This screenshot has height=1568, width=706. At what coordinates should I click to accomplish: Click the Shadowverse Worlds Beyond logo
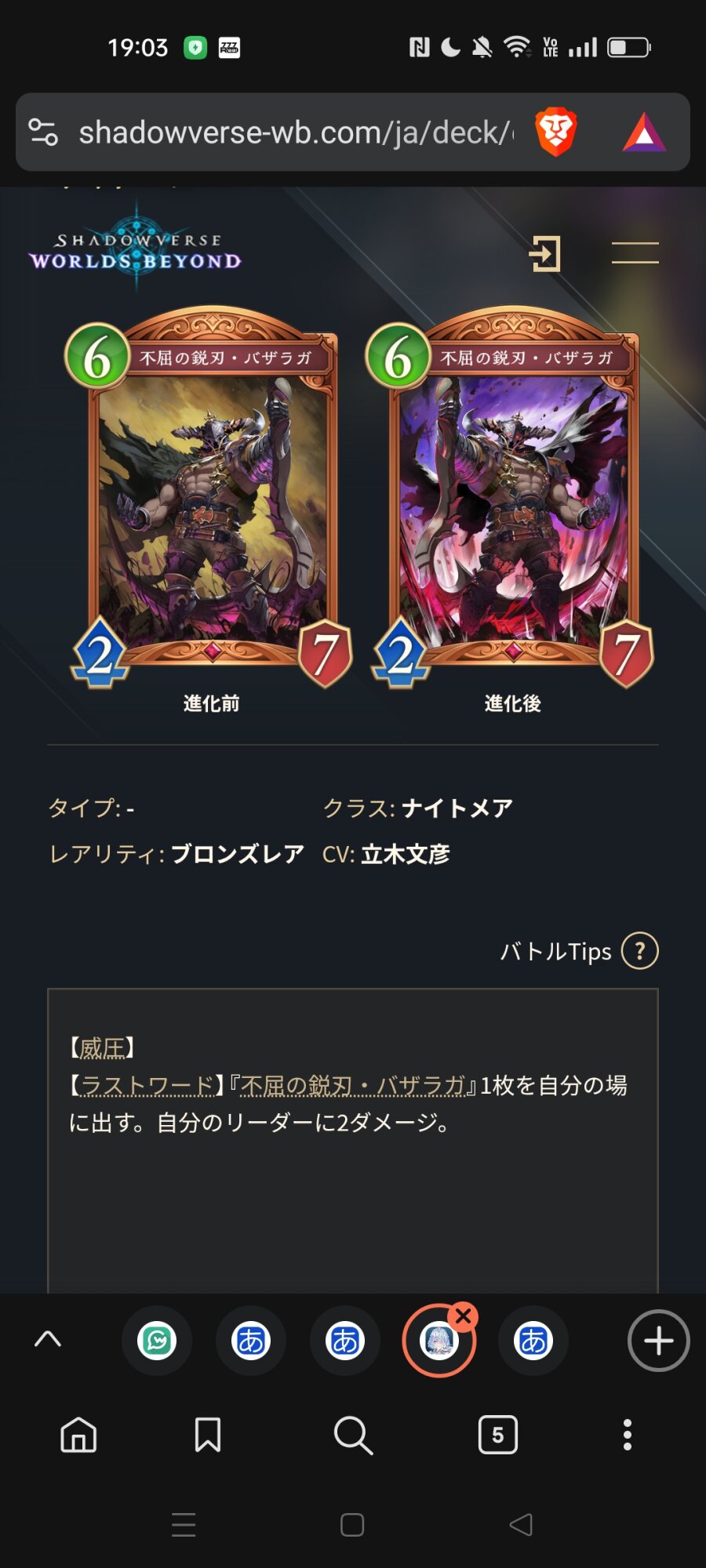tap(135, 249)
